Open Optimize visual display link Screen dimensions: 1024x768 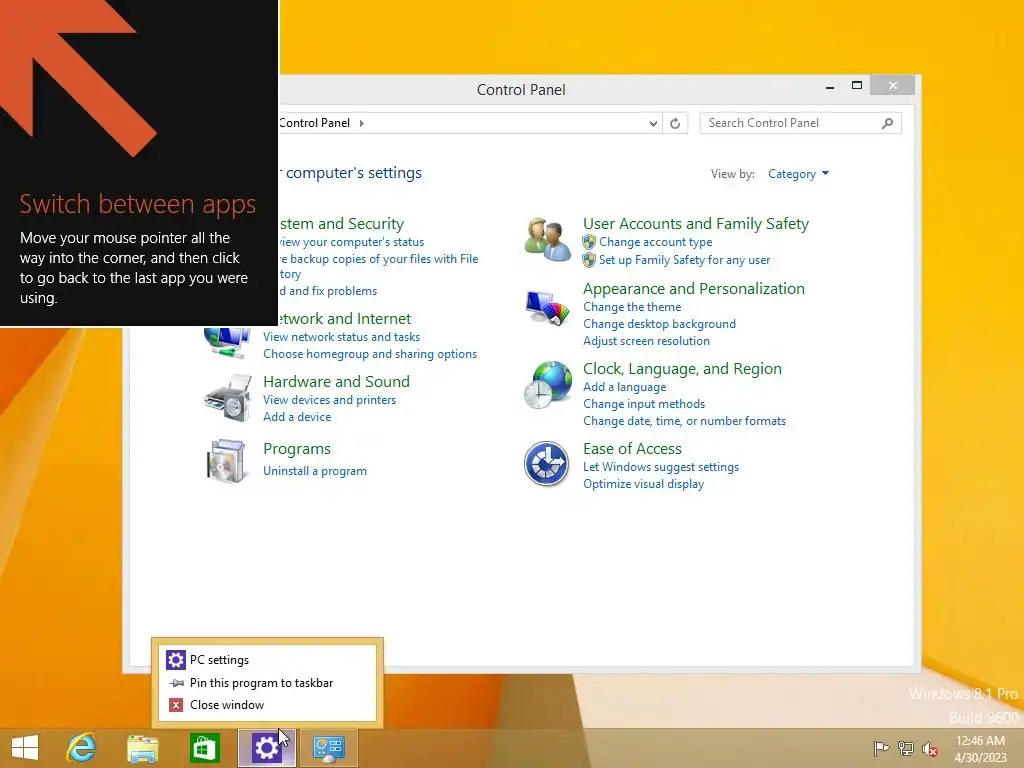click(x=643, y=484)
